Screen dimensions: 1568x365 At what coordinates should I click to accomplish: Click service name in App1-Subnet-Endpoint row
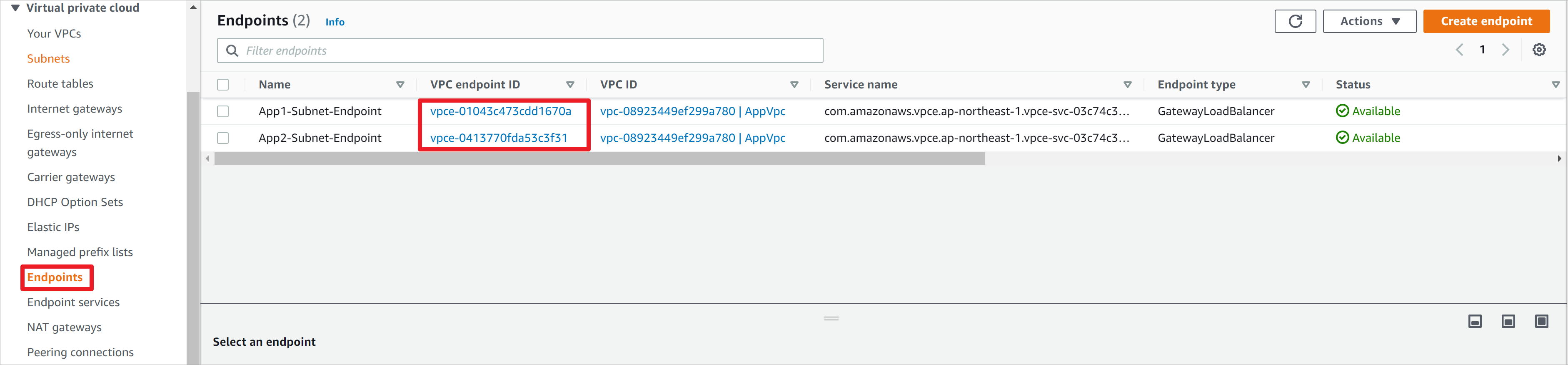click(976, 111)
